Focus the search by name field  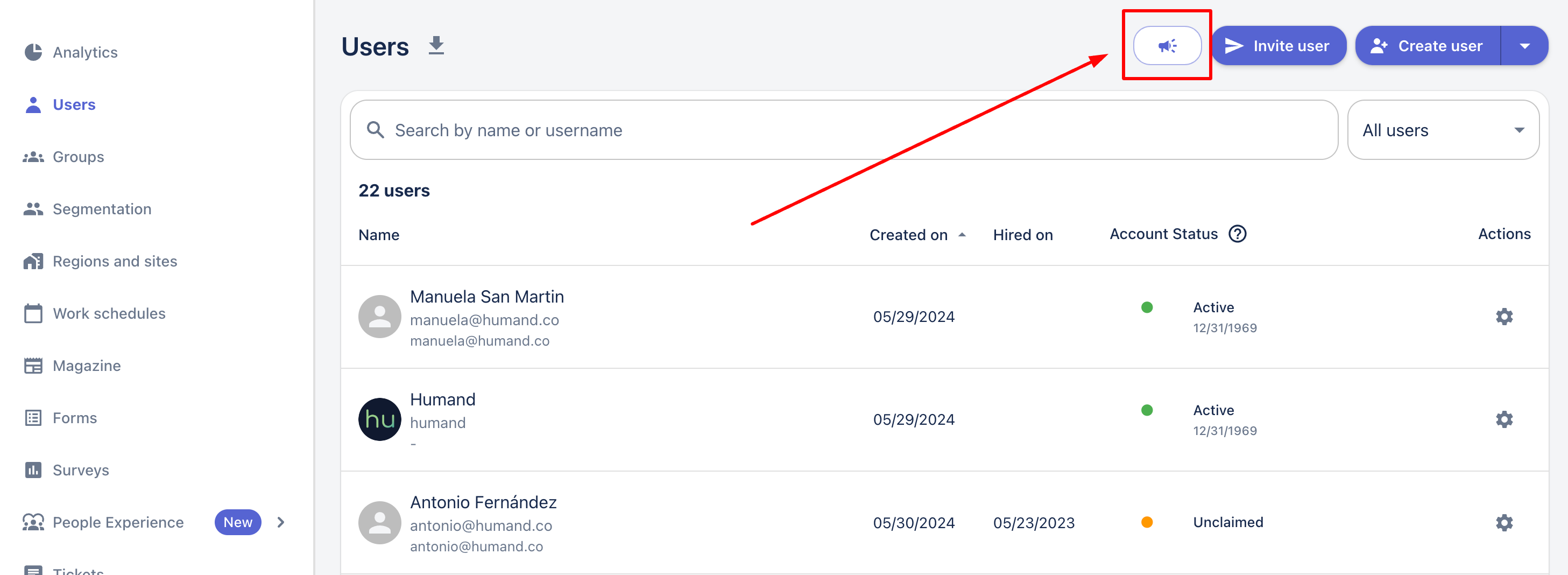coord(852,130)
